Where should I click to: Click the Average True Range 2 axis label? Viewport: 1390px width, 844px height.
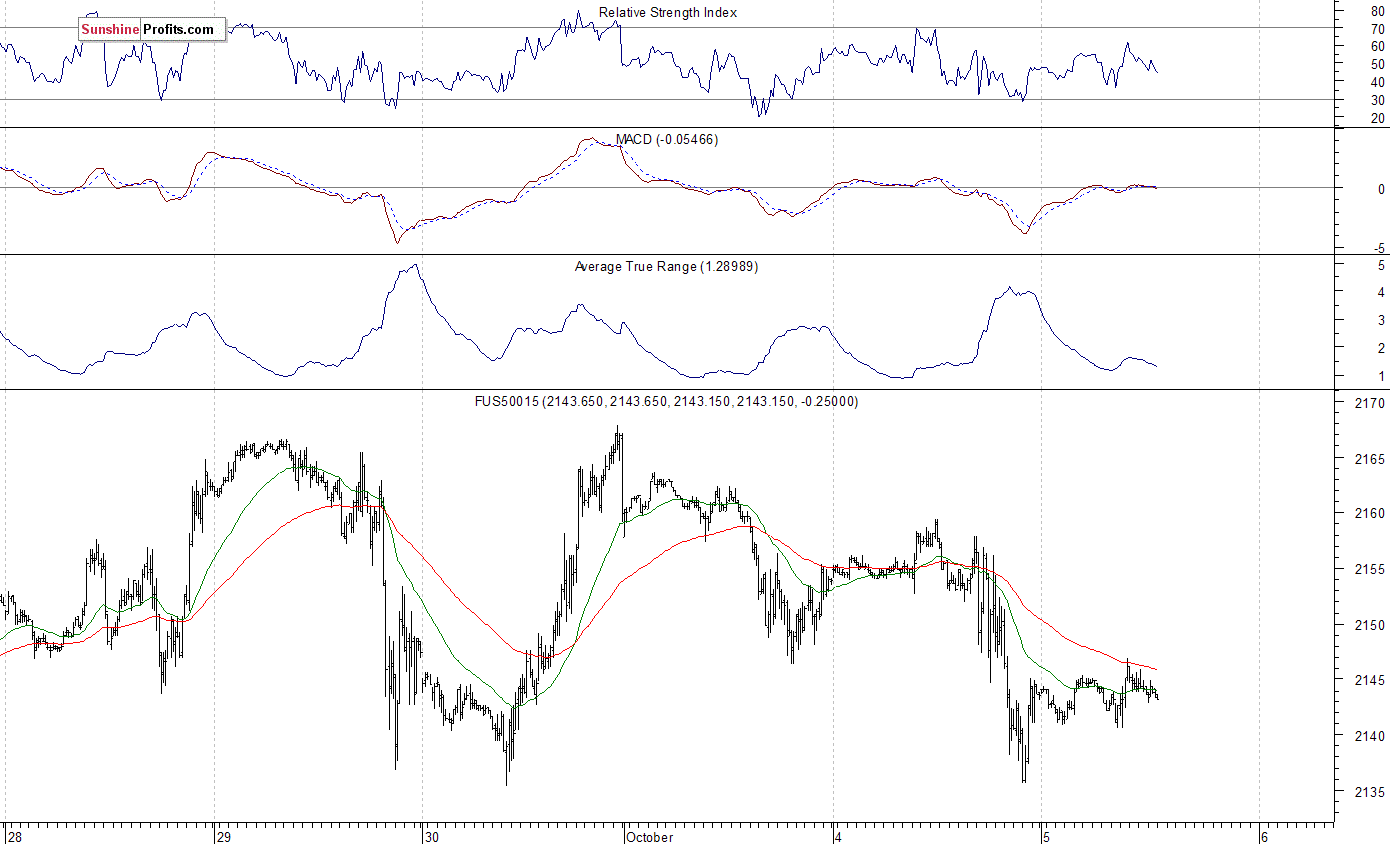click(1381, 349)
